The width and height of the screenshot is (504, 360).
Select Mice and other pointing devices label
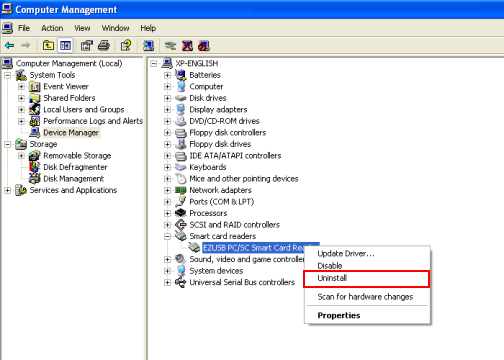(x=244, y=179)
